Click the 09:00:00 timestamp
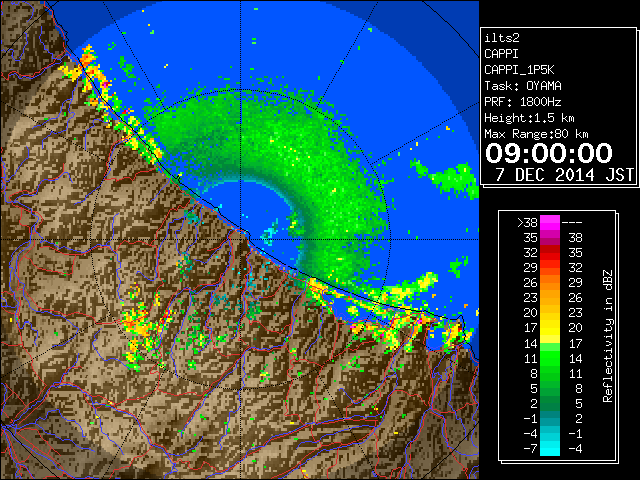640x480 pixels. click(x=549, y=153)
